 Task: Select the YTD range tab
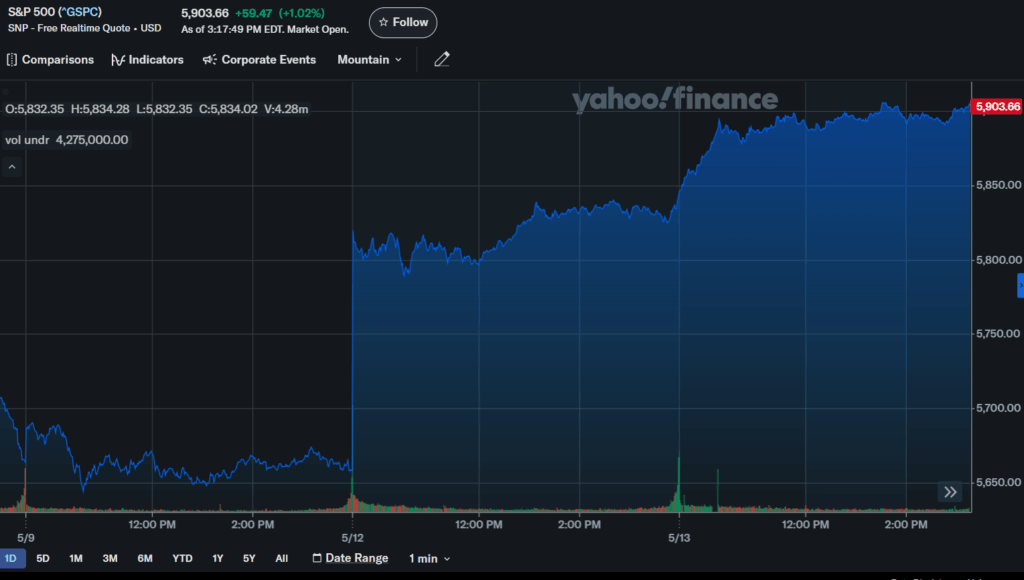coord(182,558)
